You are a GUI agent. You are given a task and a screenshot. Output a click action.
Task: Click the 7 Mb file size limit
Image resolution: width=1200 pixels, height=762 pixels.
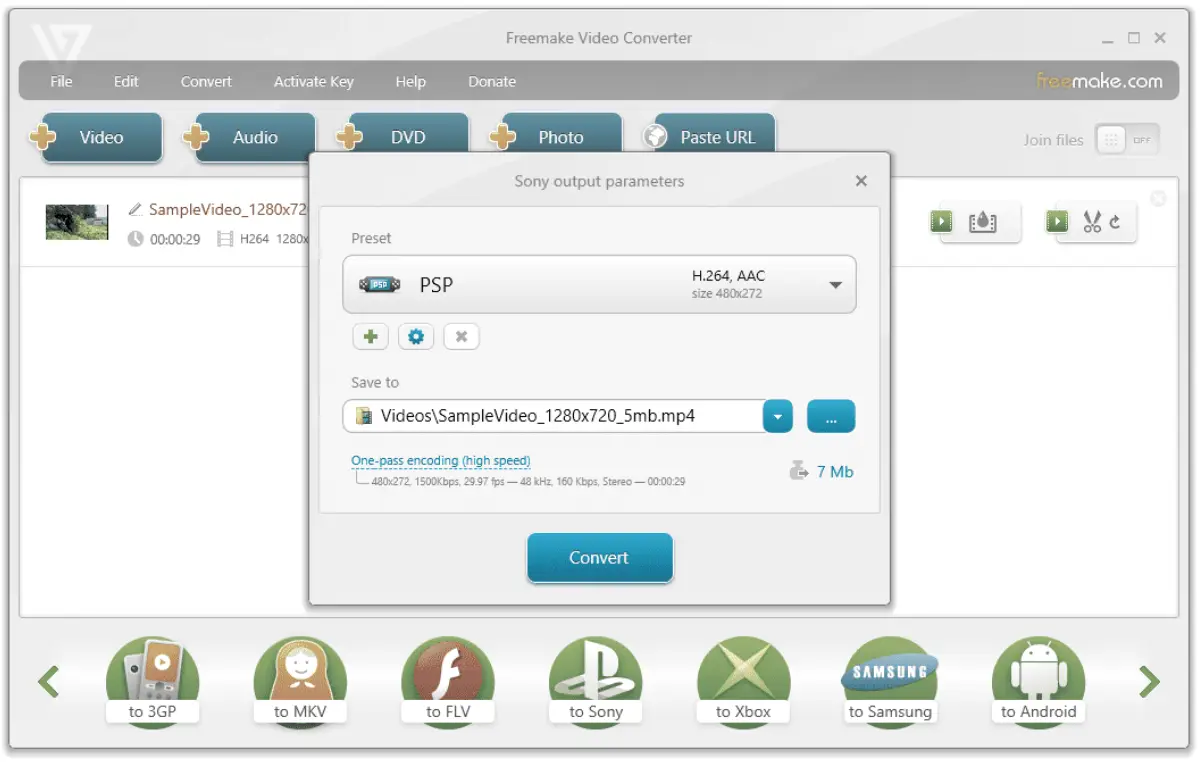coord(822,471)
